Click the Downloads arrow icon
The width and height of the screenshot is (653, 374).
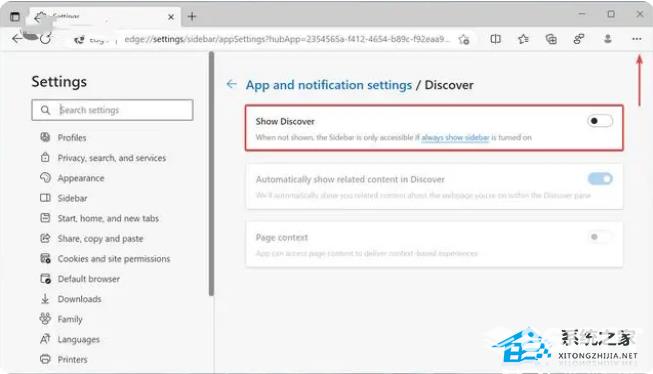coord(45,299)
